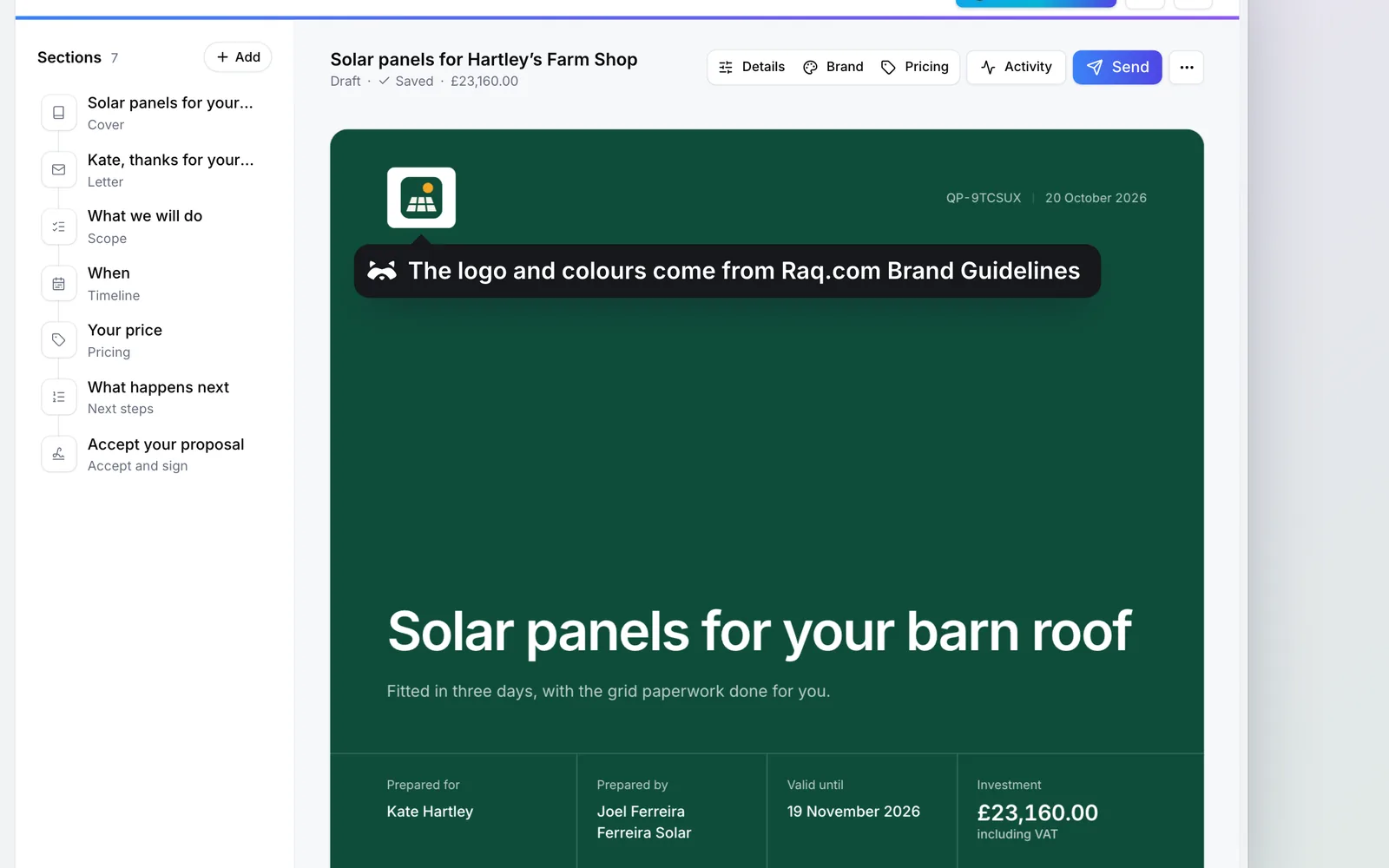Screen dimensions: 1389x868
Task: Click the proposal title 'Solar panels for Hartley's Farm Shop'
Action: point(484,59)
